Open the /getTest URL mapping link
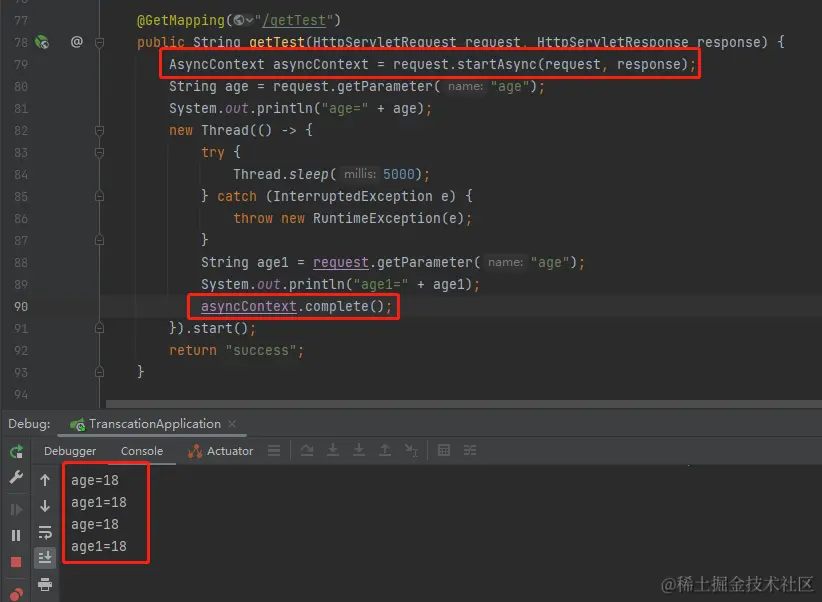This screenshot has width=822, height=602. tap(294, 20)
